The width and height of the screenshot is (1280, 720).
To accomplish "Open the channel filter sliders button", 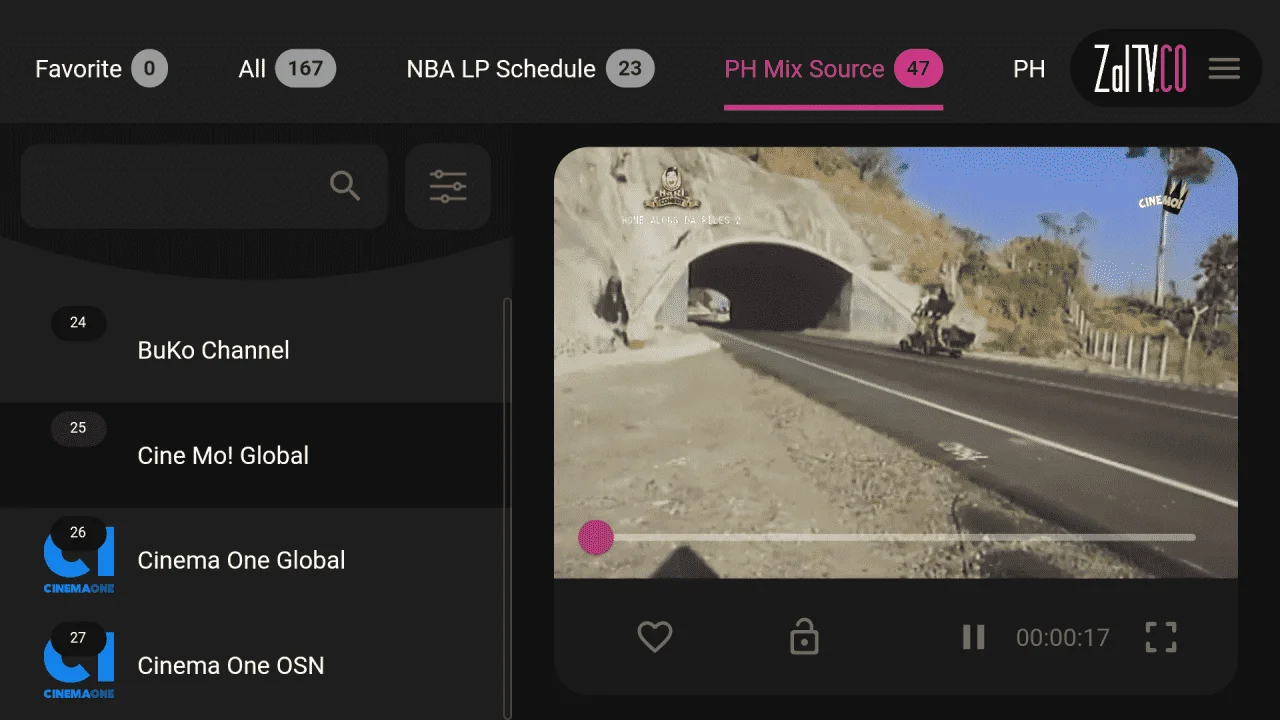I will 448,186.
